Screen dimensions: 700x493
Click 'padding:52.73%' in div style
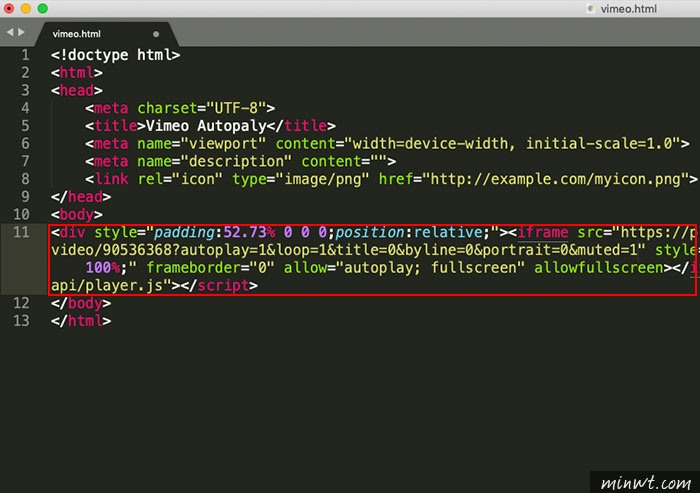215,232
